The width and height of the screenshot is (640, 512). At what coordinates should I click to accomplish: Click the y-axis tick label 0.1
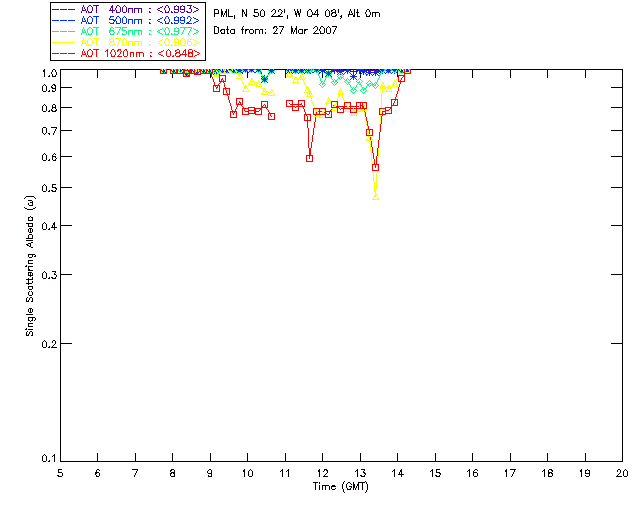49,459
